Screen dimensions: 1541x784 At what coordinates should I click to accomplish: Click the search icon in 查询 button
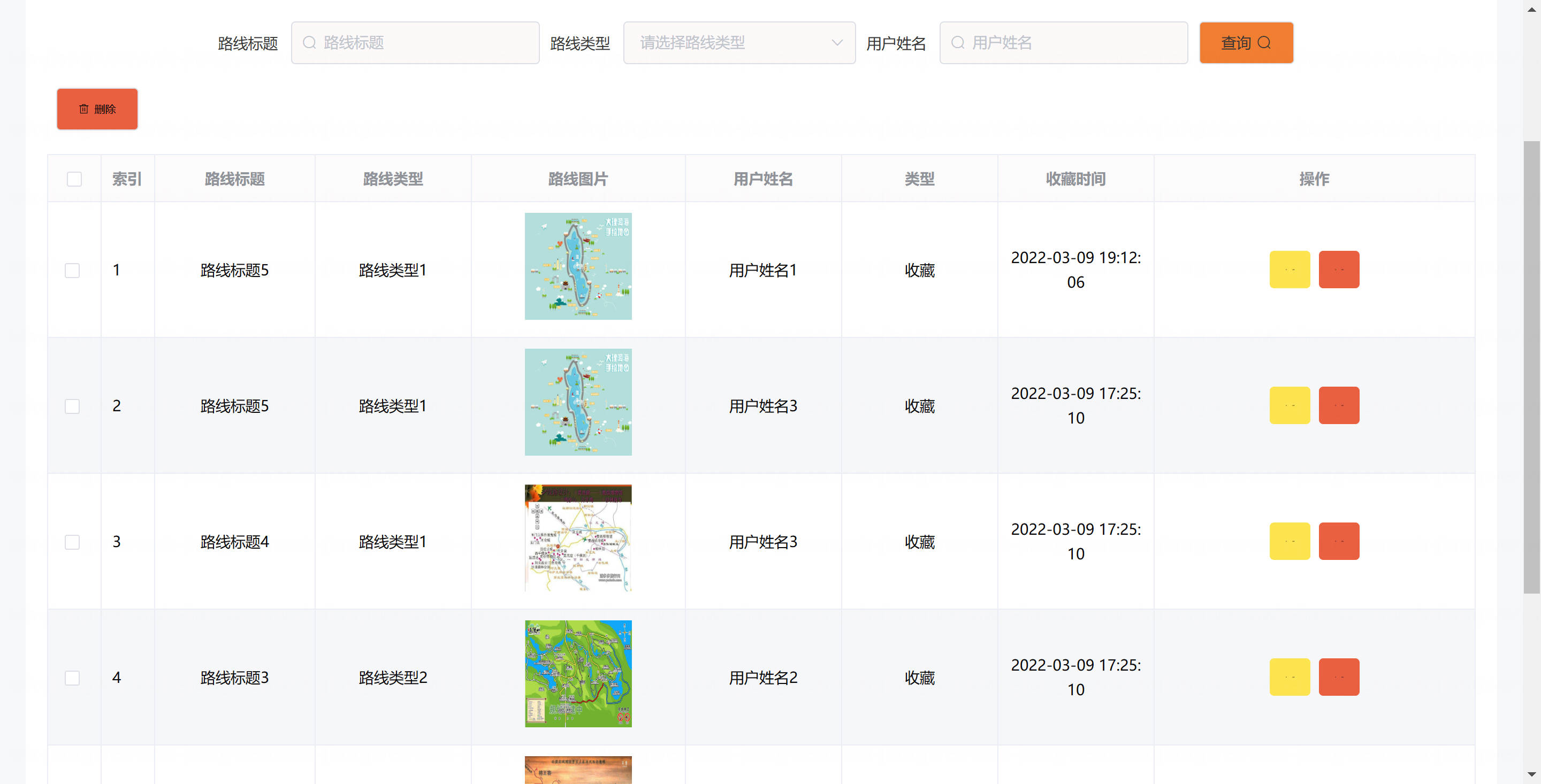1264,42
